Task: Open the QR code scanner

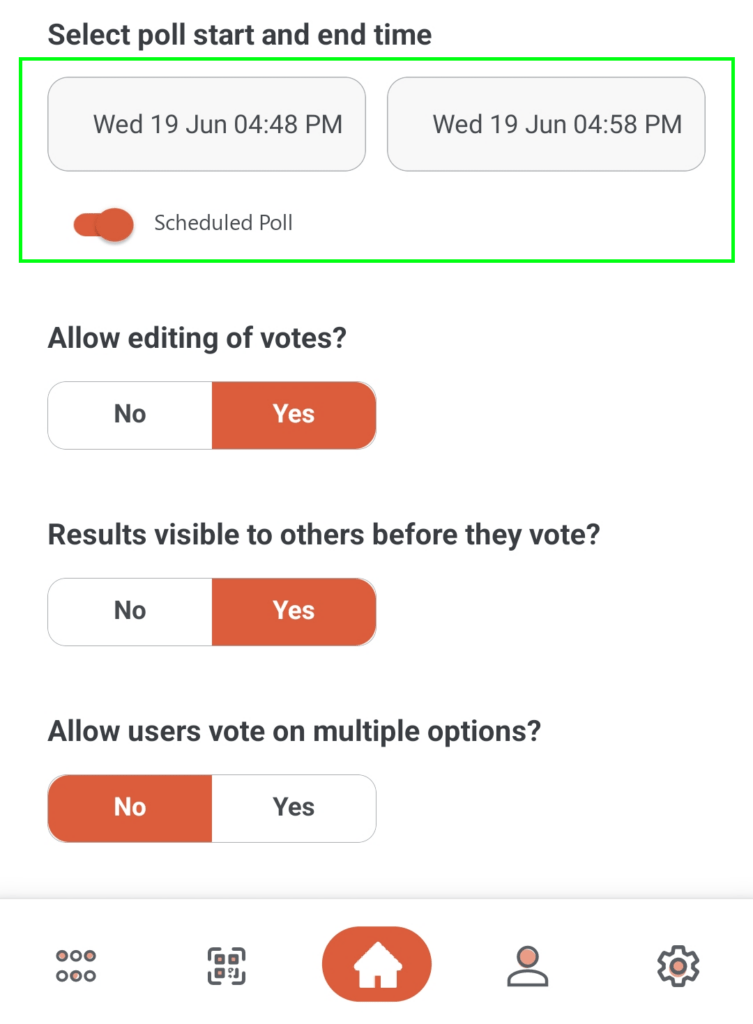Action: click(227, 965)
